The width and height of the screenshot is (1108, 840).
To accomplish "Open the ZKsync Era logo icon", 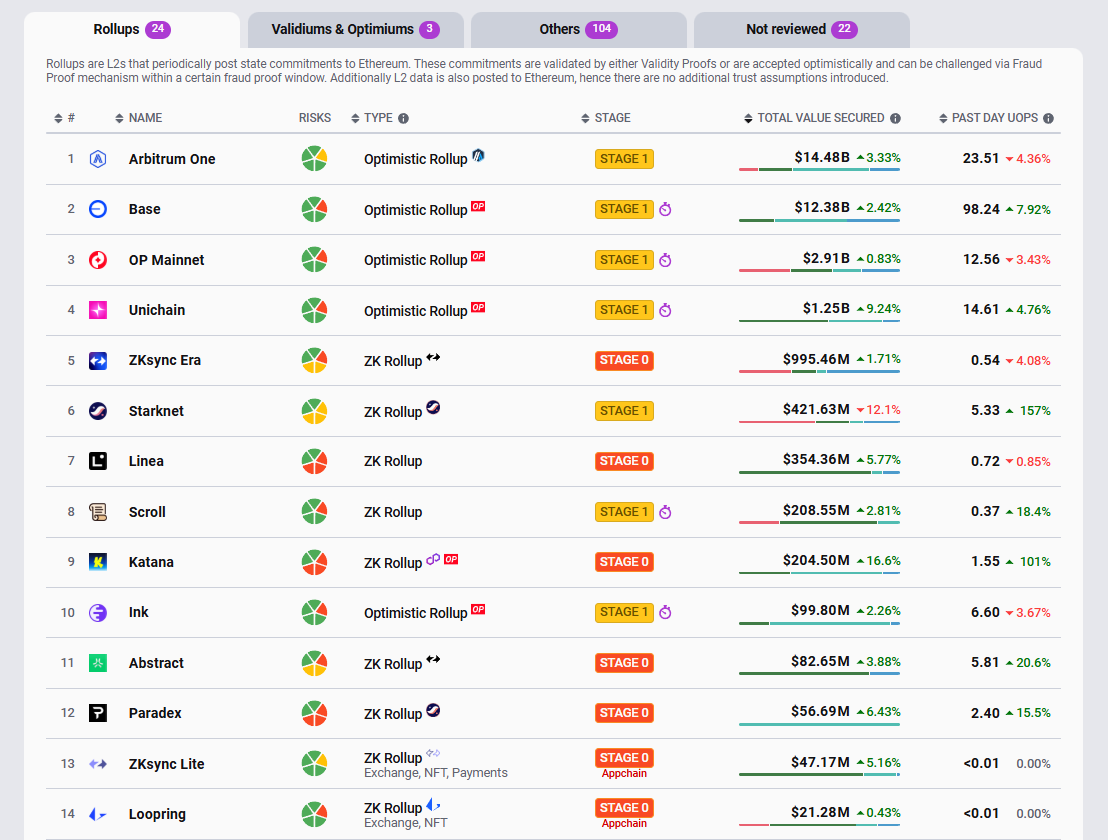I will click(98, 360).
